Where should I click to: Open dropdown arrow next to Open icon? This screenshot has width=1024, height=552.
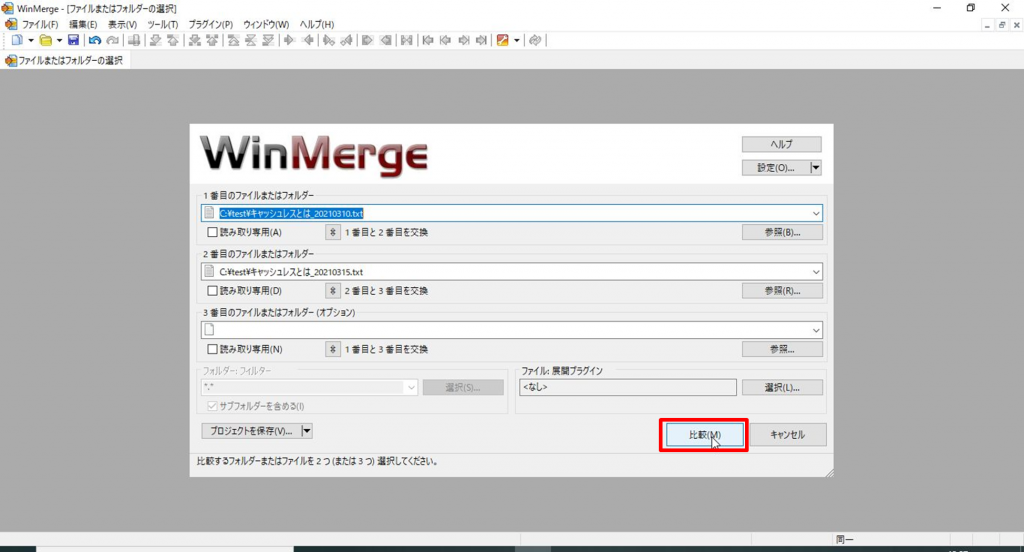pyautogui.click(x=59, y=41)
